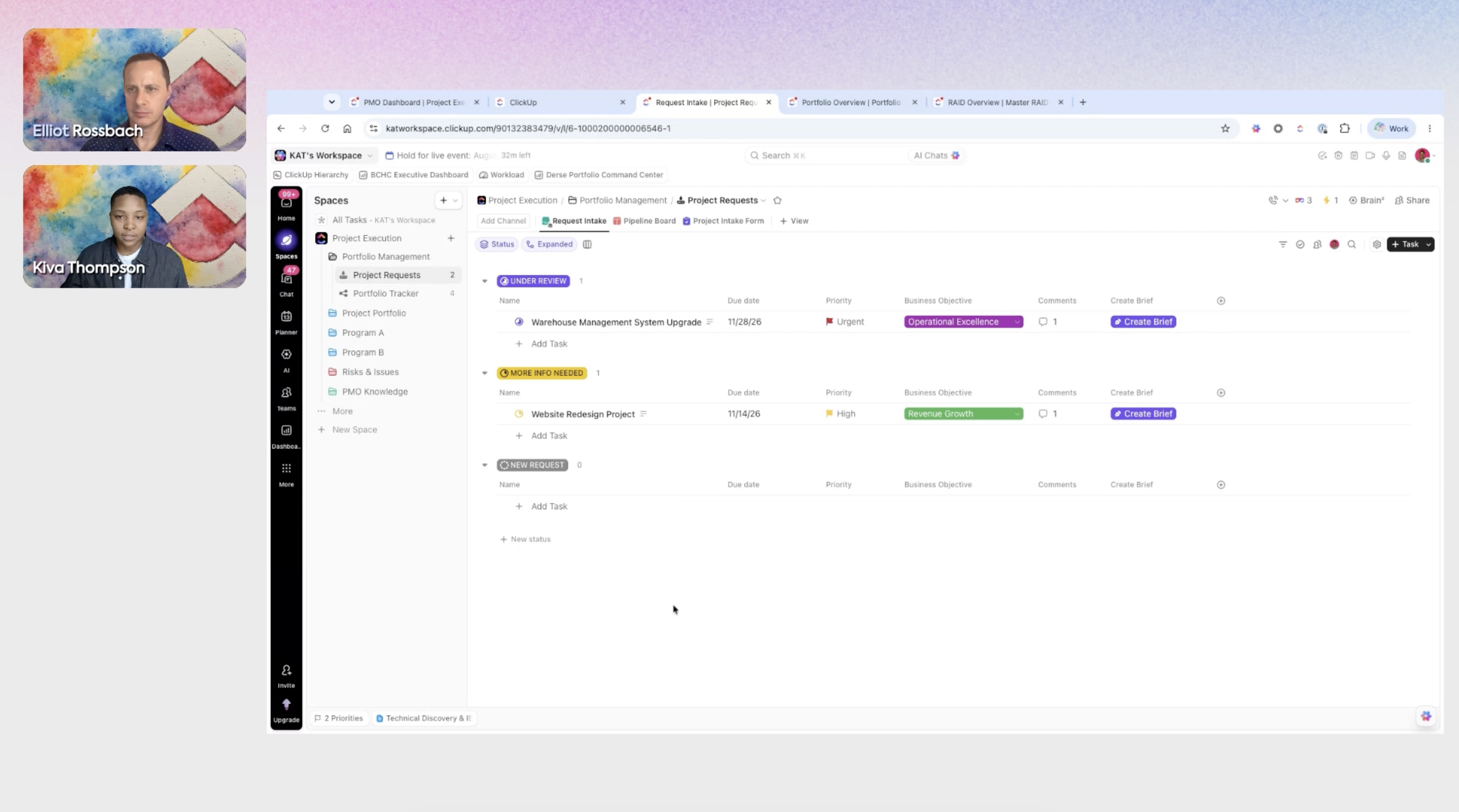Click the Invite icon in sidebar

pos(286,670)
